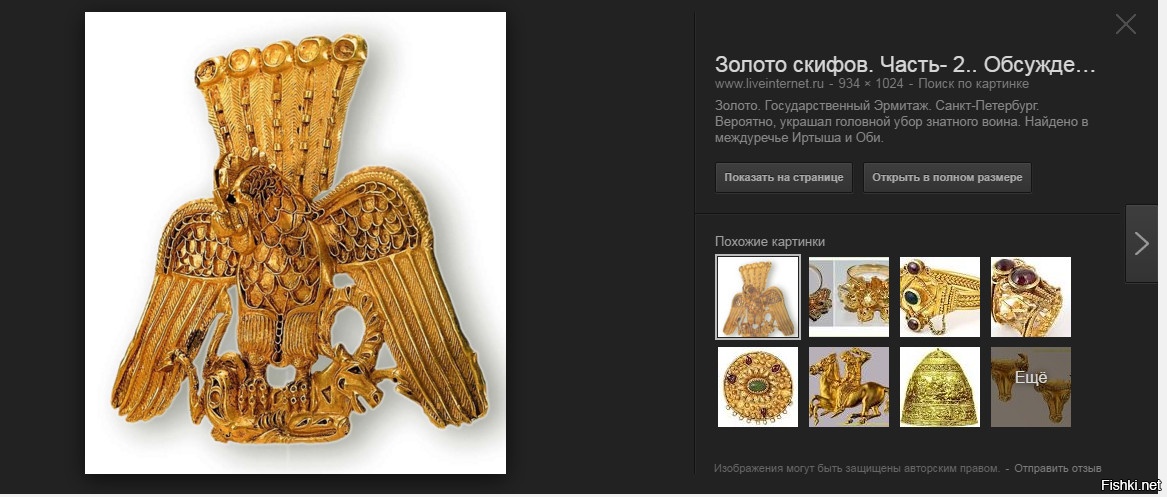Select the golden cone helmet thumbnail
The height and width of the screenshot is (497, 1167).
(939, 387)
